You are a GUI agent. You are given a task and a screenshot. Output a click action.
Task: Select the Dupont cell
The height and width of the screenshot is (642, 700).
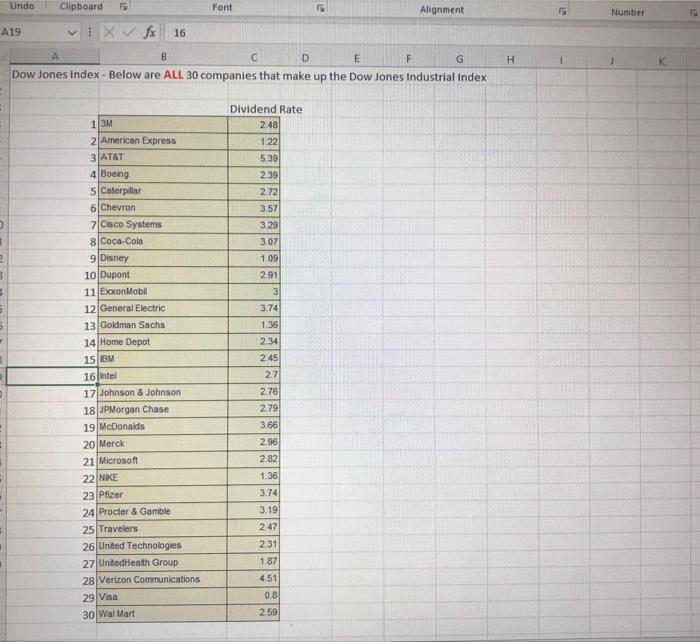tap(163, 275)
